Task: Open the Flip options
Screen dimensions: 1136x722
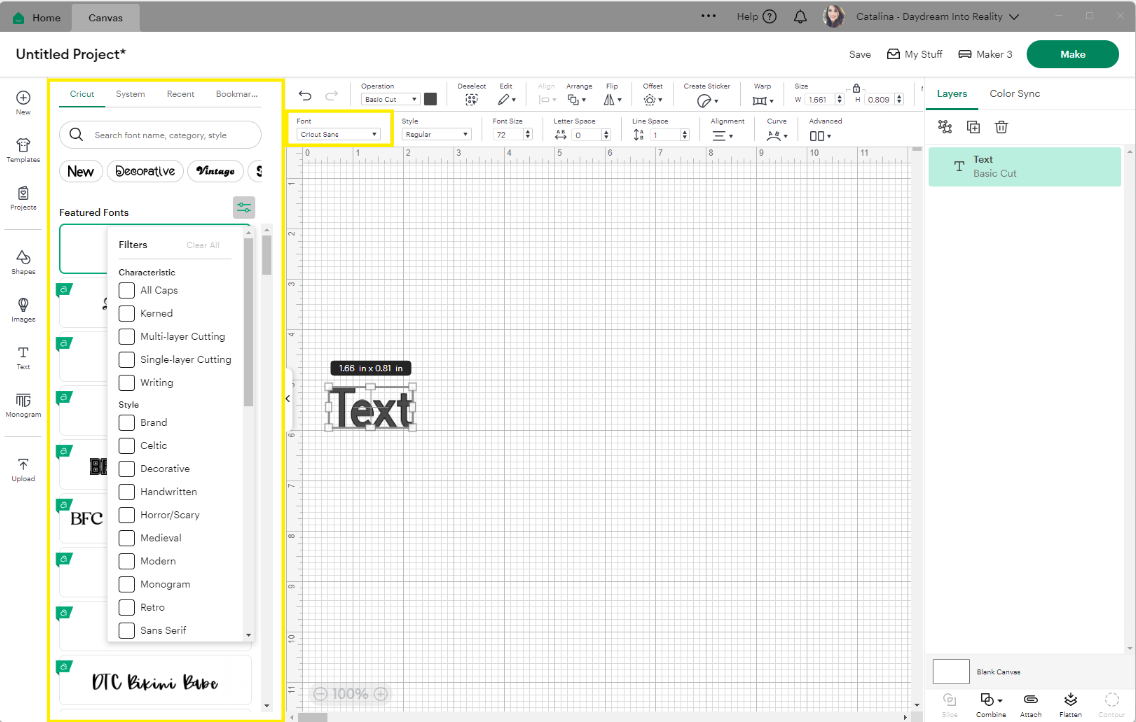Action: click(612, 99)
